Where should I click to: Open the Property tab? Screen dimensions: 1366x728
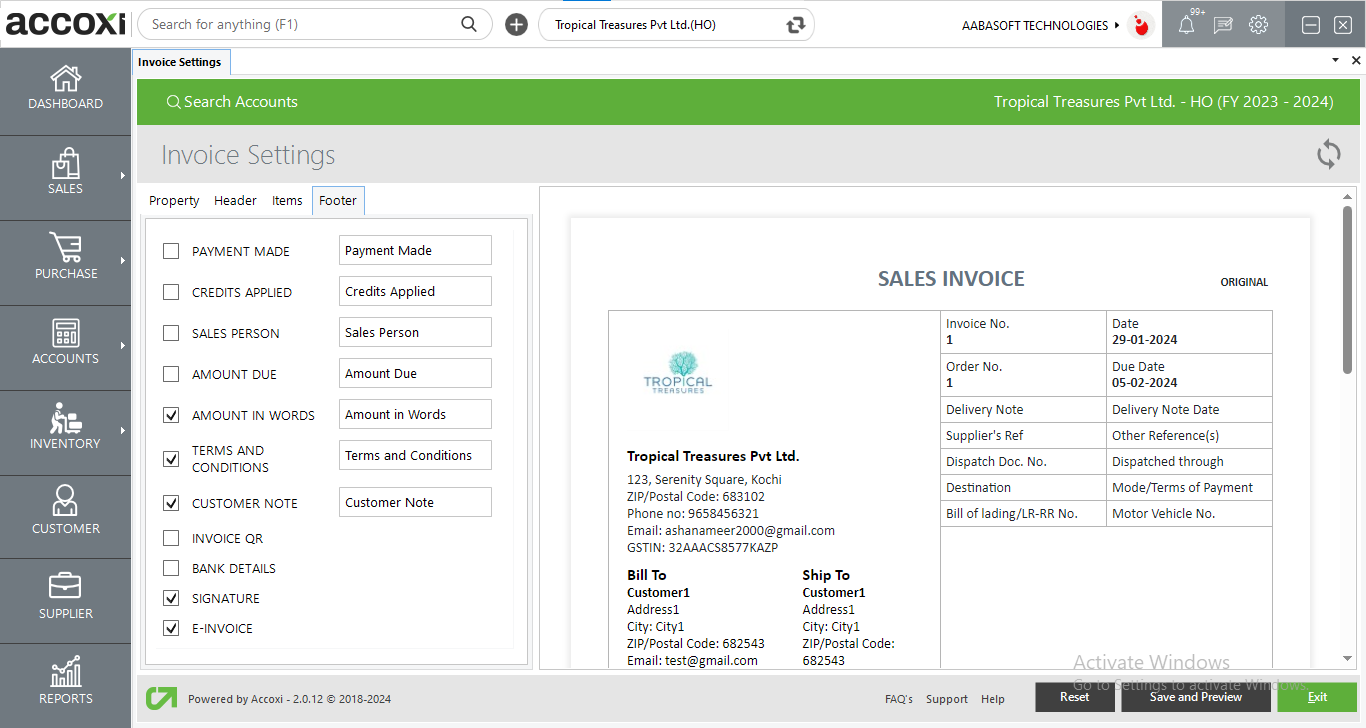coord(174,201)
